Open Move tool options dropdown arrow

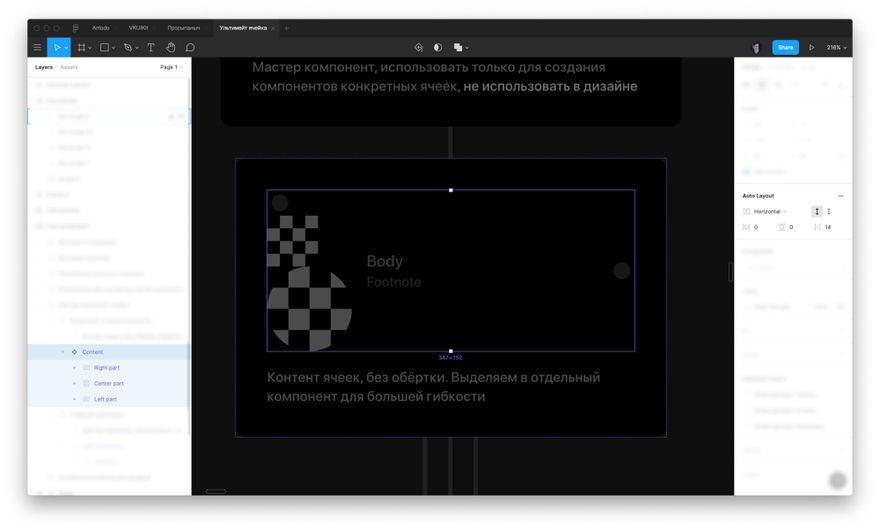pyautogui.click(x=66, y=48)
